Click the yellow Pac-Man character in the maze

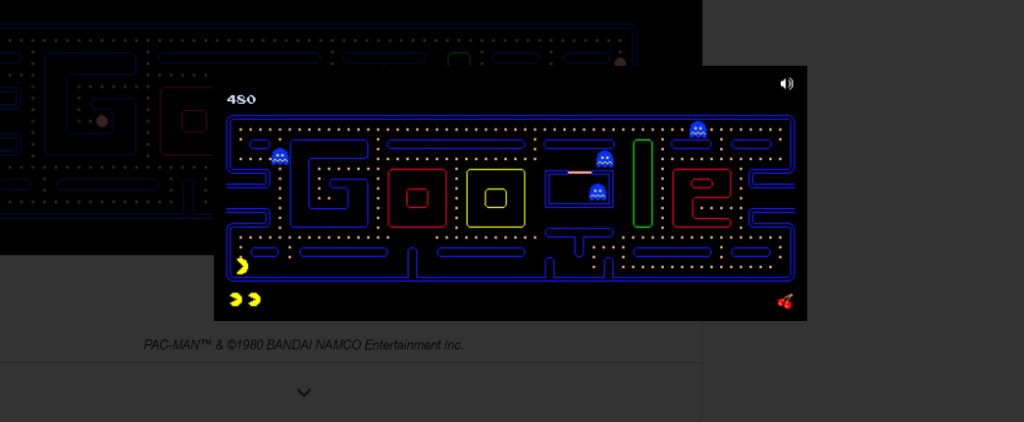point(242,266)
